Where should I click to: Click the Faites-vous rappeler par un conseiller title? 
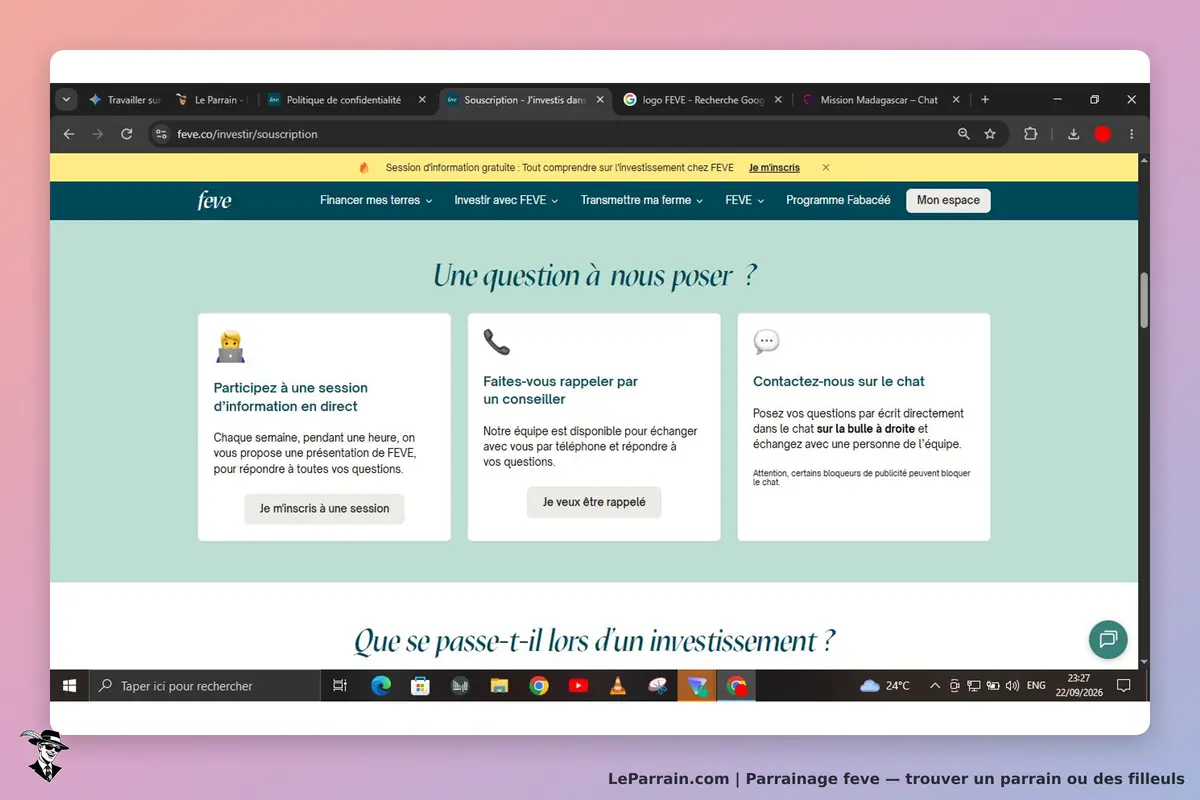560,390
